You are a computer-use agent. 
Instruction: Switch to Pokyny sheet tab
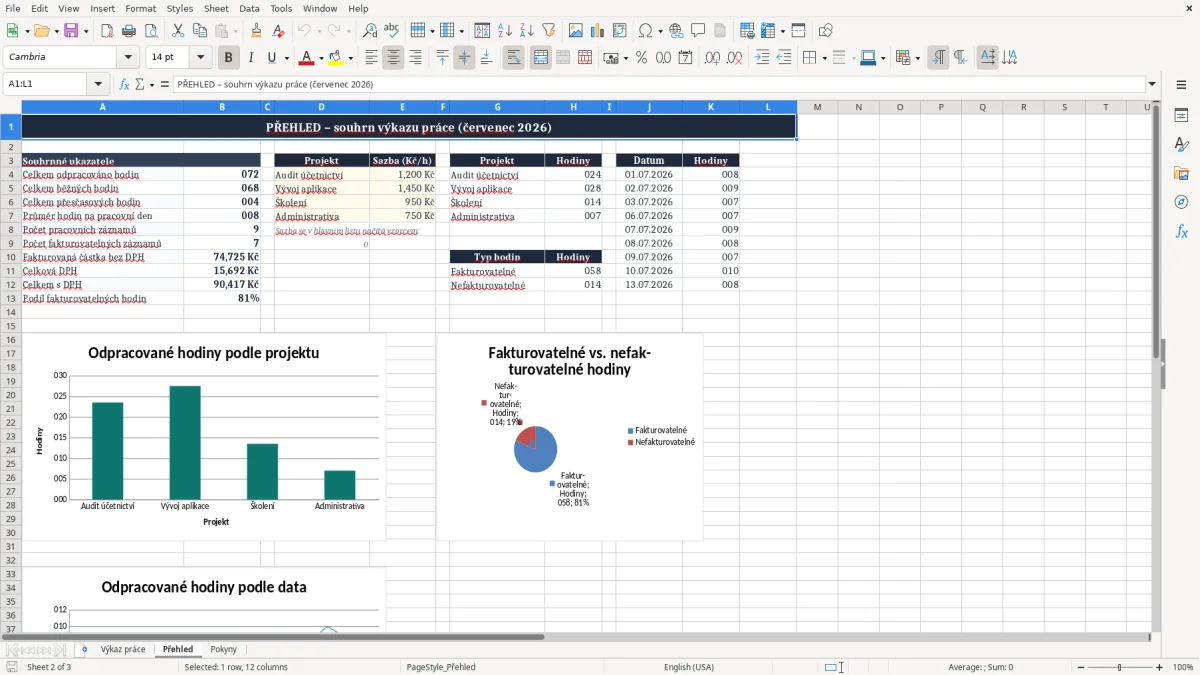[224, 649]
